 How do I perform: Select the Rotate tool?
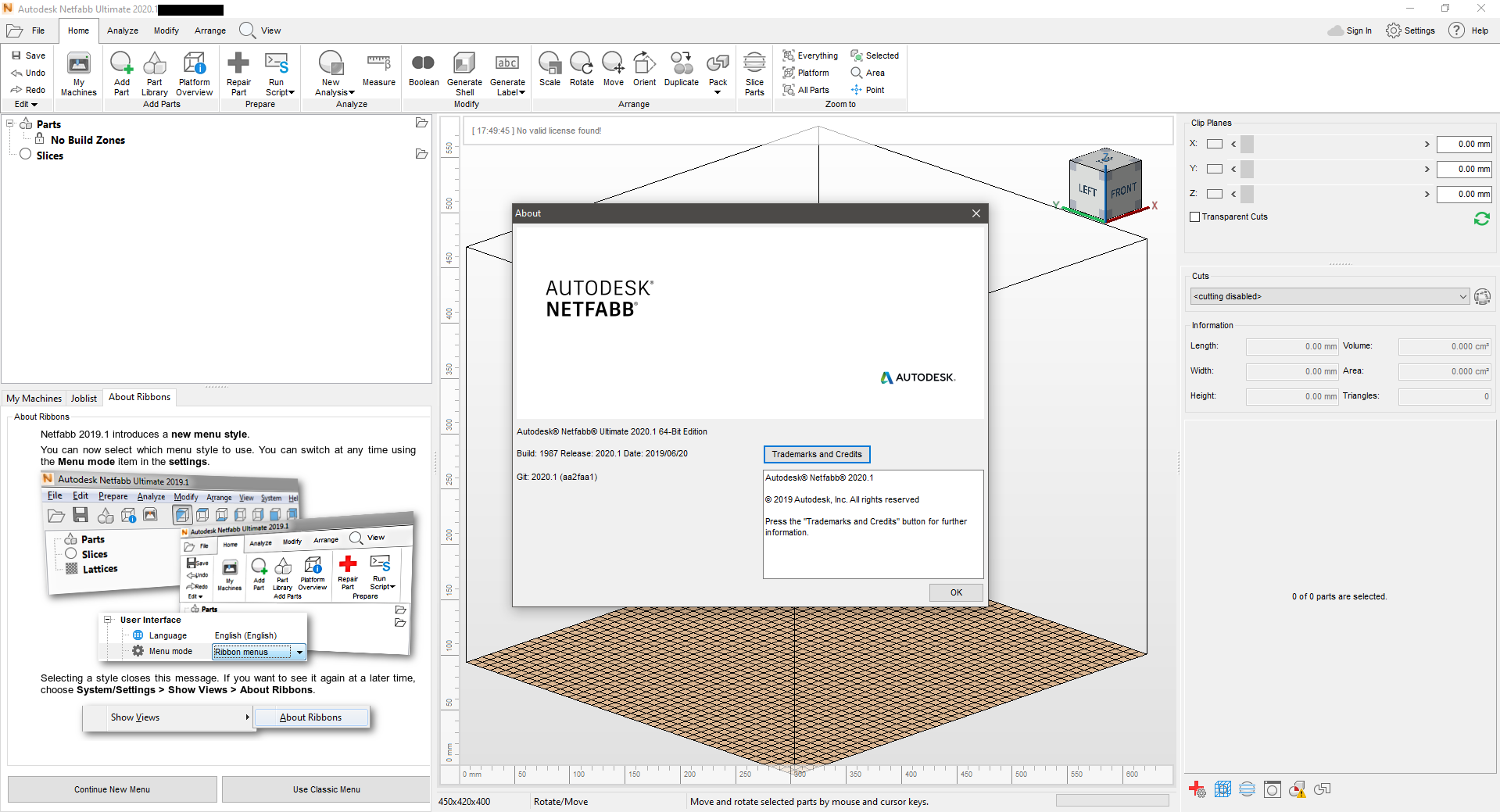coord(582,69)
